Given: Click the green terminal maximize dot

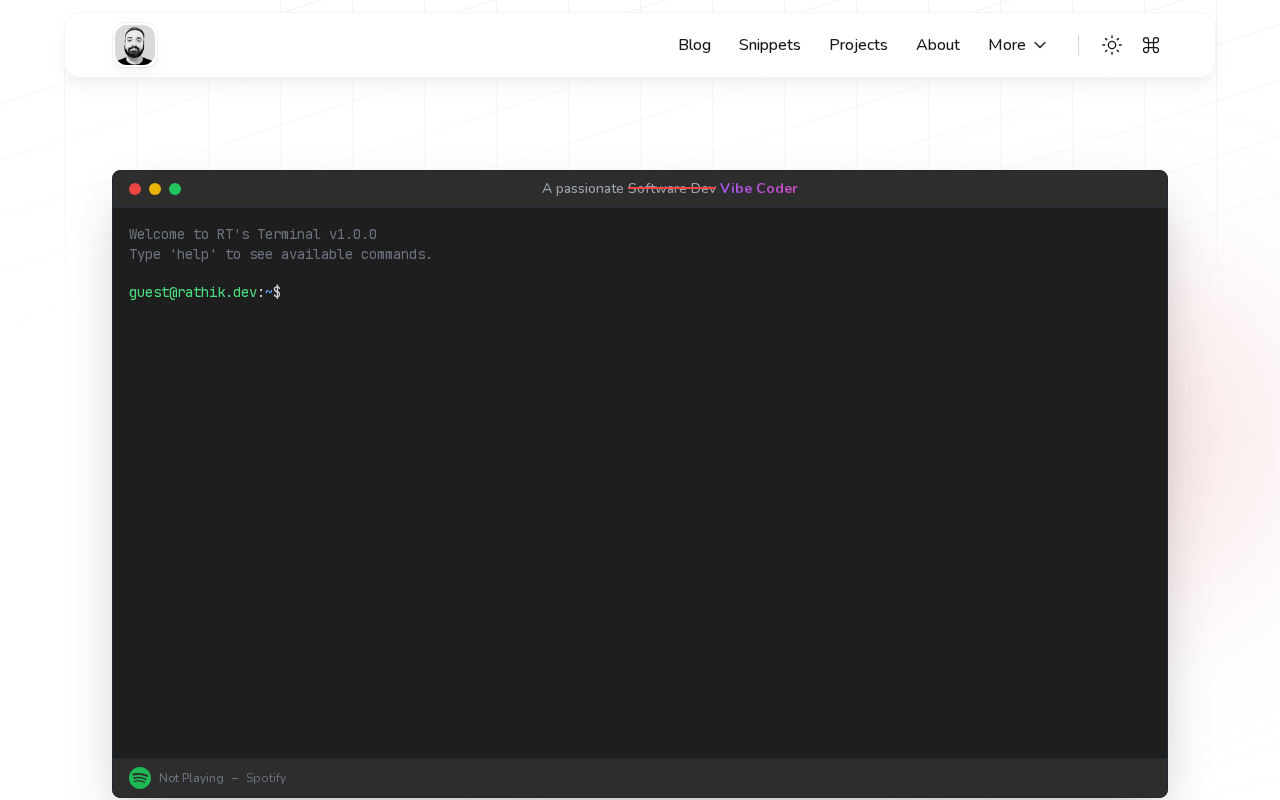Looking at the screenshot, I should pos(175,189).
